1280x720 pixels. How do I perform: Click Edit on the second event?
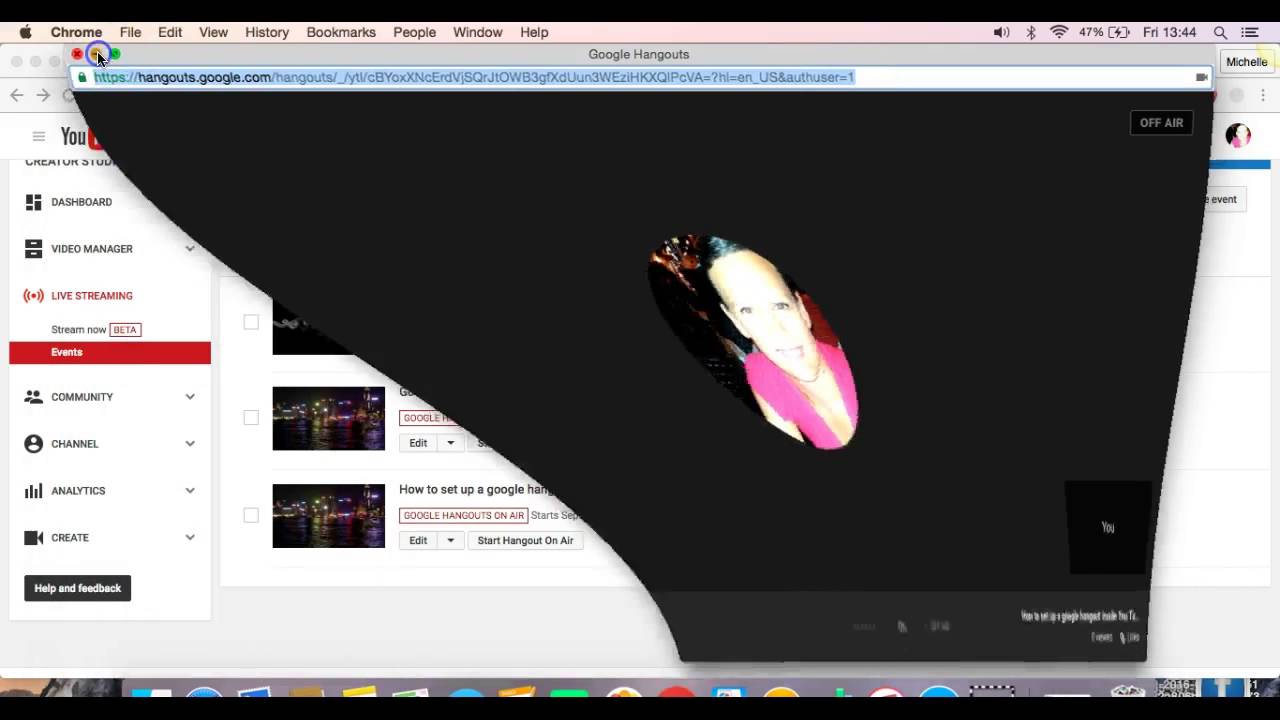point(418,443)
